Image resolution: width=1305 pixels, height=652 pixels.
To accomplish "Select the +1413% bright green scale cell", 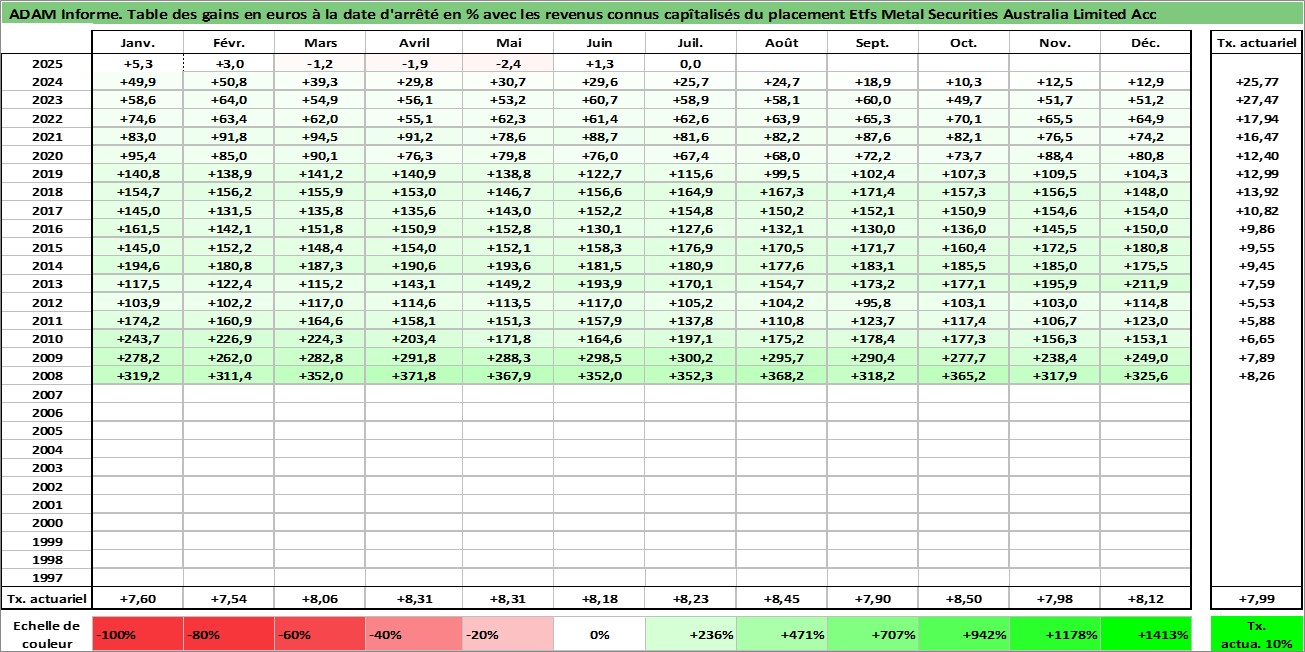I will (x=1146, y=634).
